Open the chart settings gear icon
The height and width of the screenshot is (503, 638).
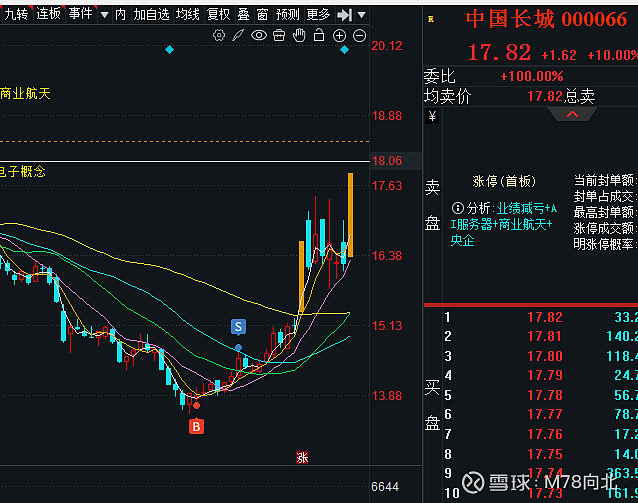pyautogui.click(x=219, y=36)
